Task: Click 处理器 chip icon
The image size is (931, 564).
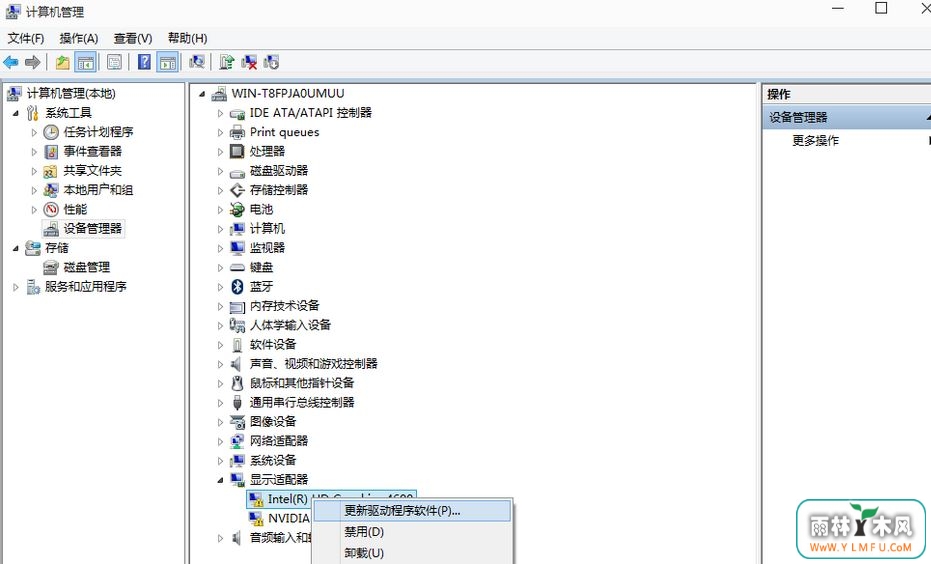Action: (x=237, y=151)
